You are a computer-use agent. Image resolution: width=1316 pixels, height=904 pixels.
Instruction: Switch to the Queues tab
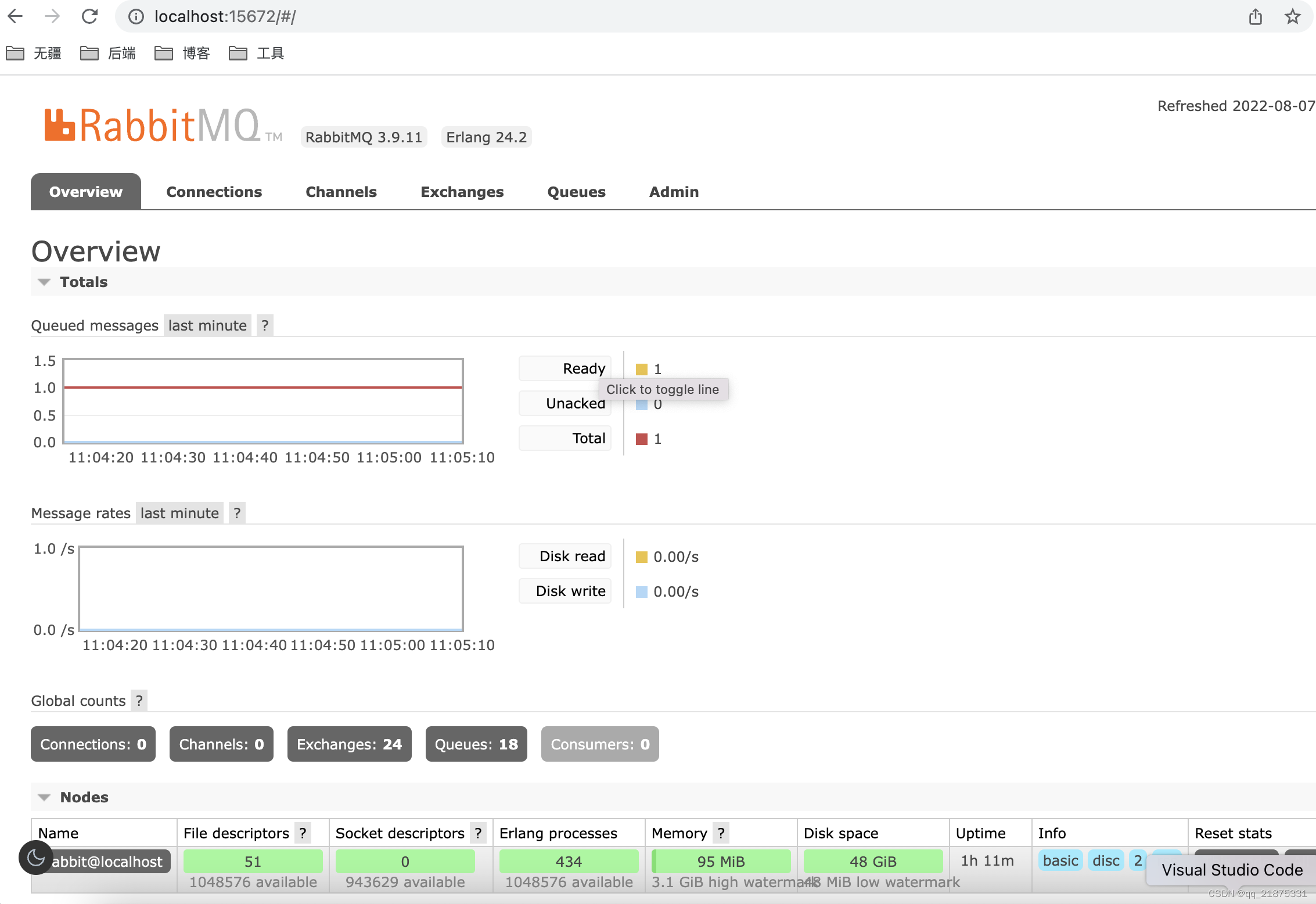click(x=576, y=192)
